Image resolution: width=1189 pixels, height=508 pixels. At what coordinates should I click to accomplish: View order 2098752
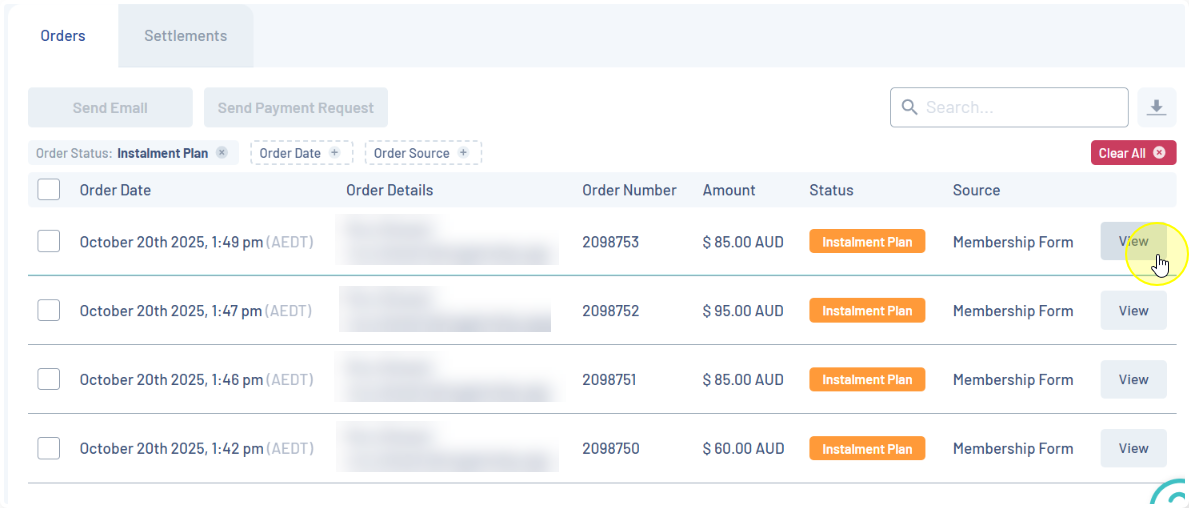(x=1133, y=311)
